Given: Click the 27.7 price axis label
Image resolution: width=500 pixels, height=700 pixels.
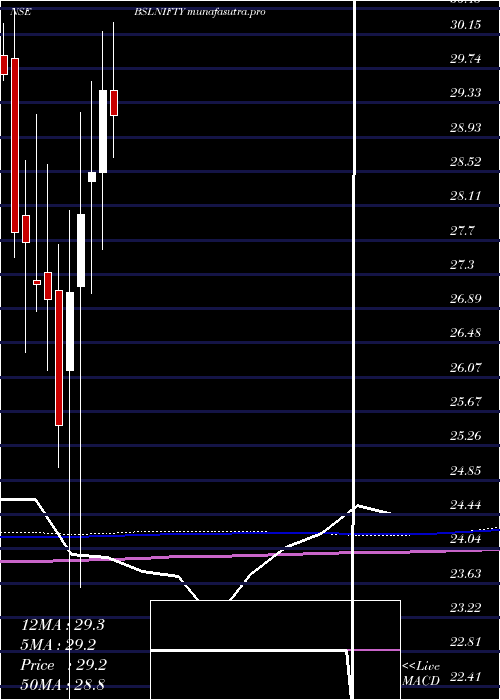Looking at the screenshot, I should click(462, 230).
